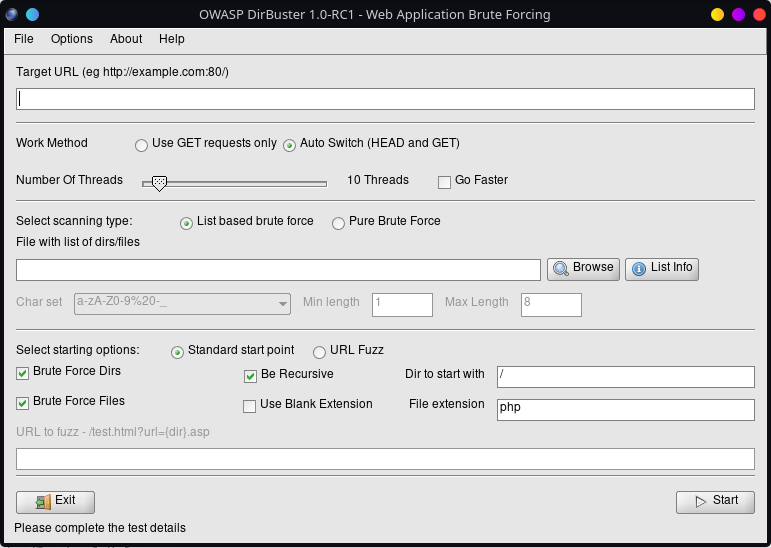
Task: Enable the Go Faster checkbox
Action: (x=445, y=181)
